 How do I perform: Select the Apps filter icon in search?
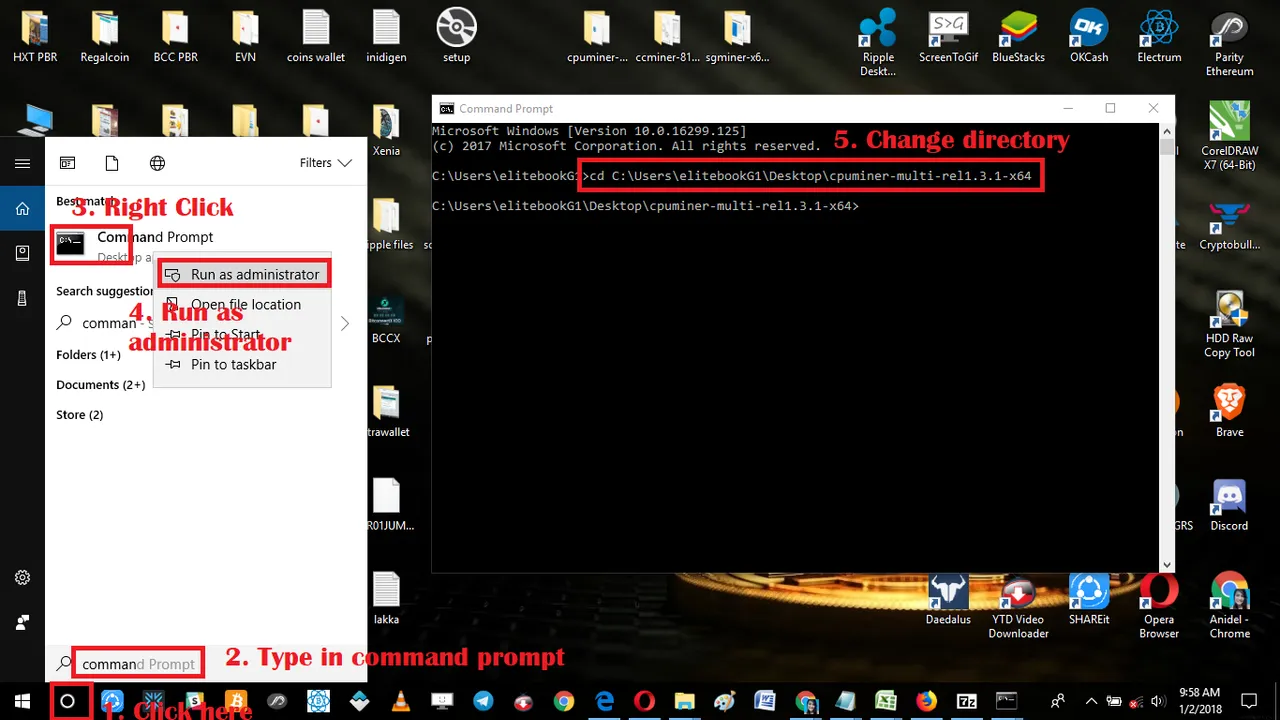tap(68, 163)
